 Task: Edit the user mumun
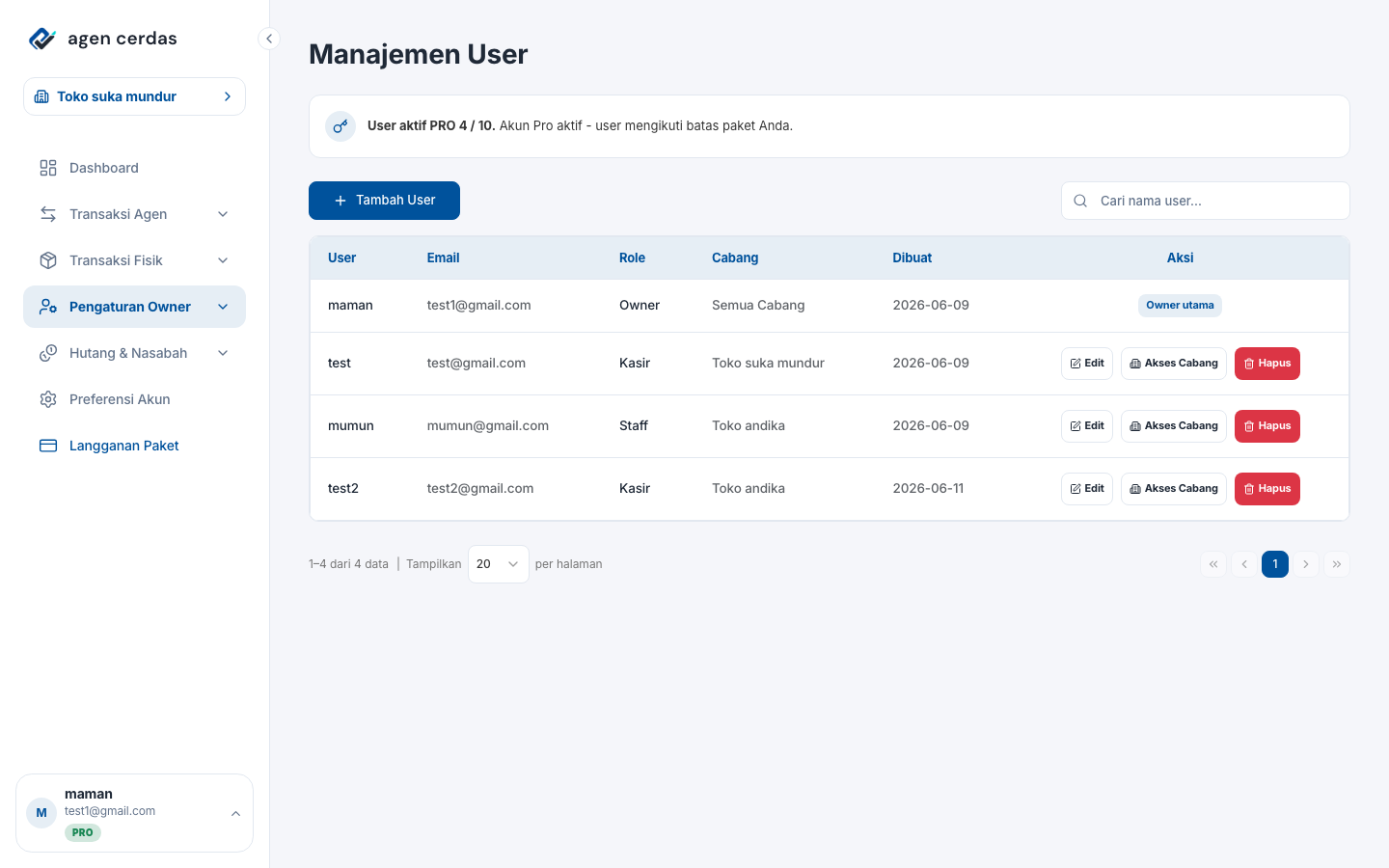click(1087, 426)
